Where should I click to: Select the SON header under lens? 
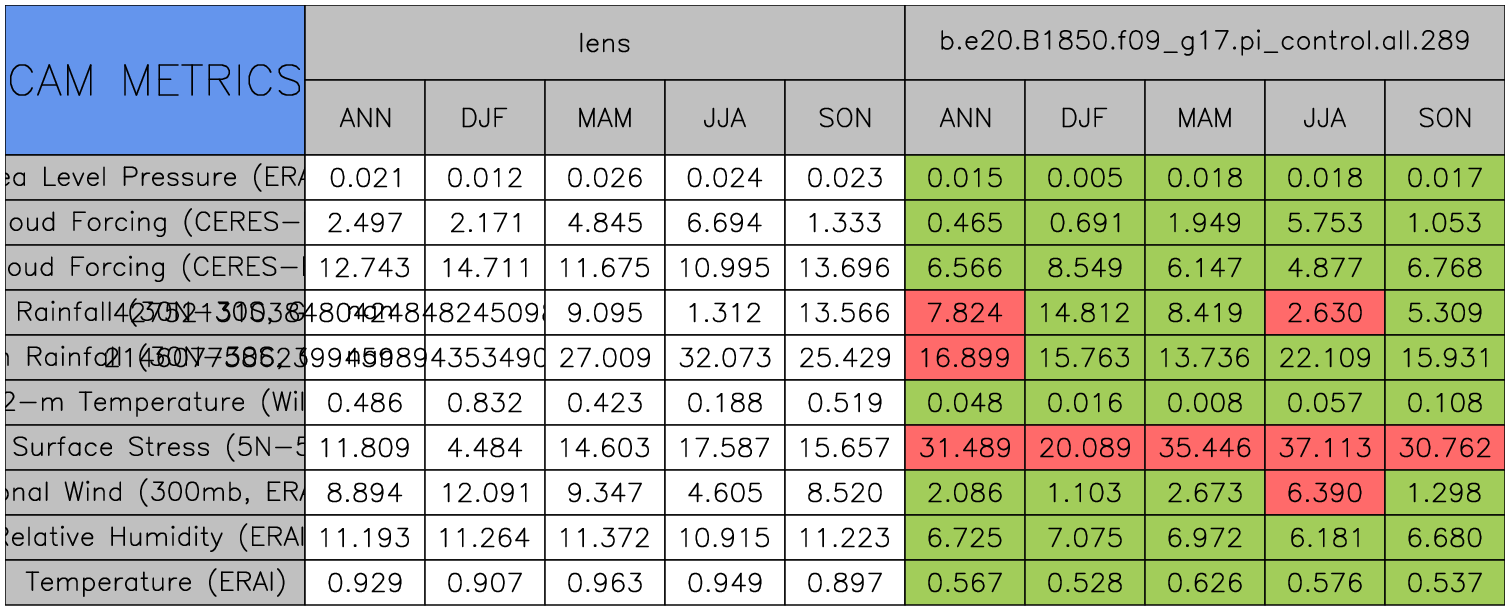click(844, 118)
